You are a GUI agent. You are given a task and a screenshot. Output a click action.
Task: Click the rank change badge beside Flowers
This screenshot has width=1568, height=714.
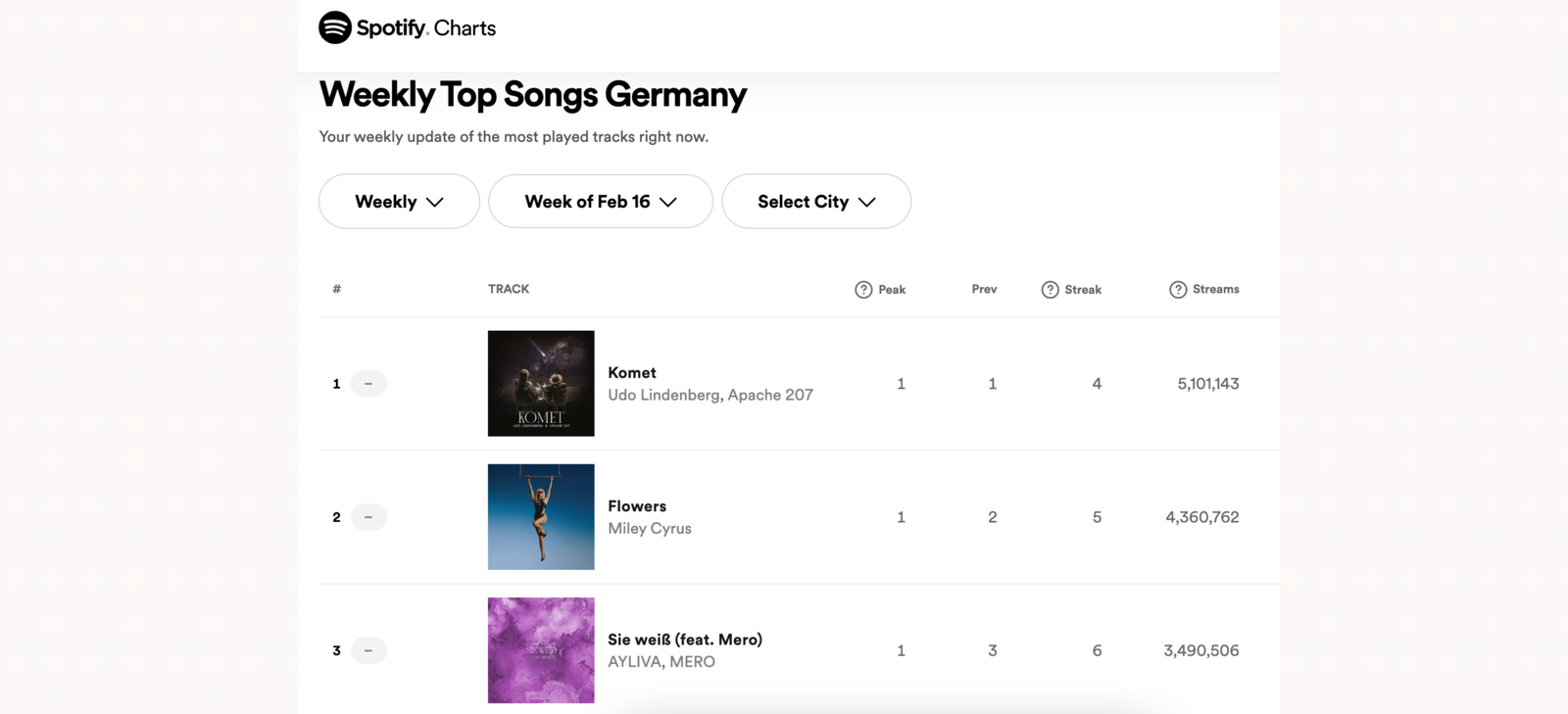(368, 516)
